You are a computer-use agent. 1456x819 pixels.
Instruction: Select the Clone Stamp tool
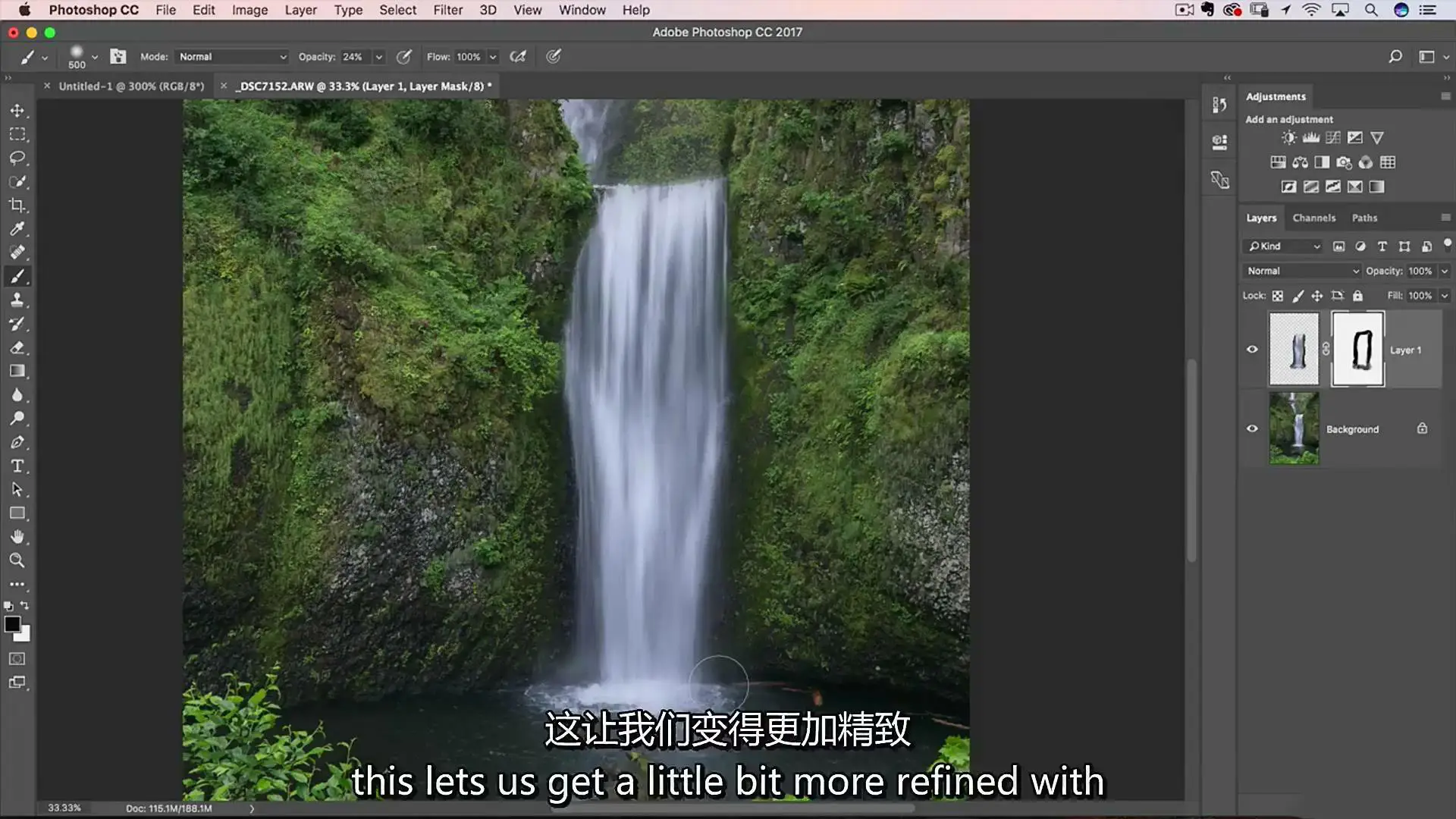[17, 300]
